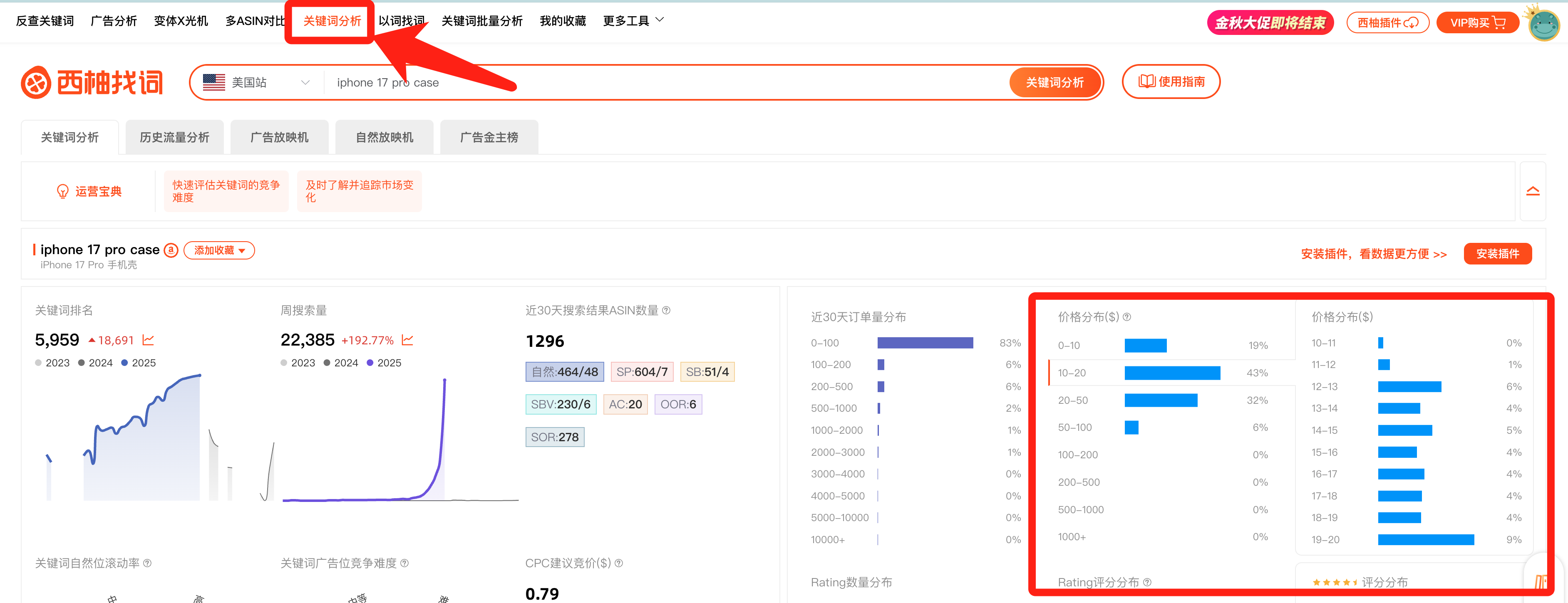Viewport: 1568px width, 603px height.
Task: Expand the 更多工具 menu
Action: (633, 21)
